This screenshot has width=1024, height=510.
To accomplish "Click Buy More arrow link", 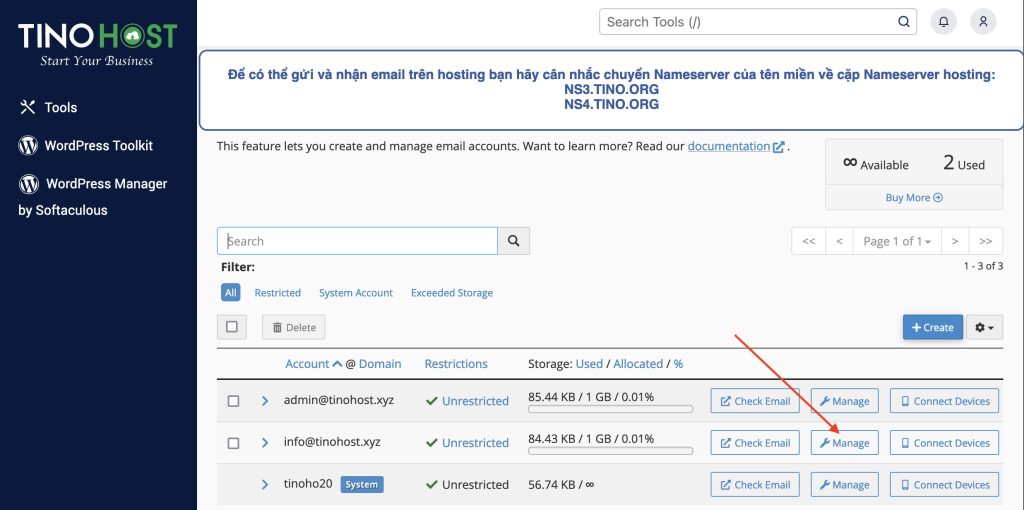I will (x=914, y=197).
